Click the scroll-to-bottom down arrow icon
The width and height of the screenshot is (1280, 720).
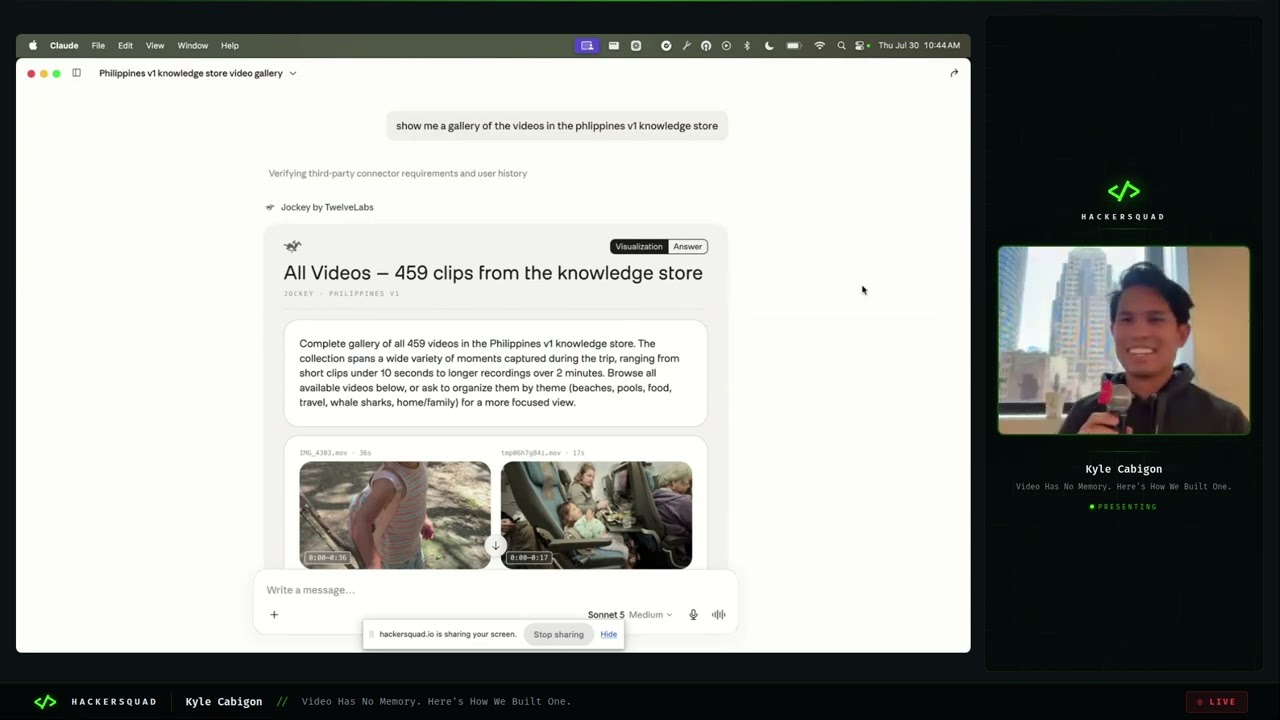495,546
